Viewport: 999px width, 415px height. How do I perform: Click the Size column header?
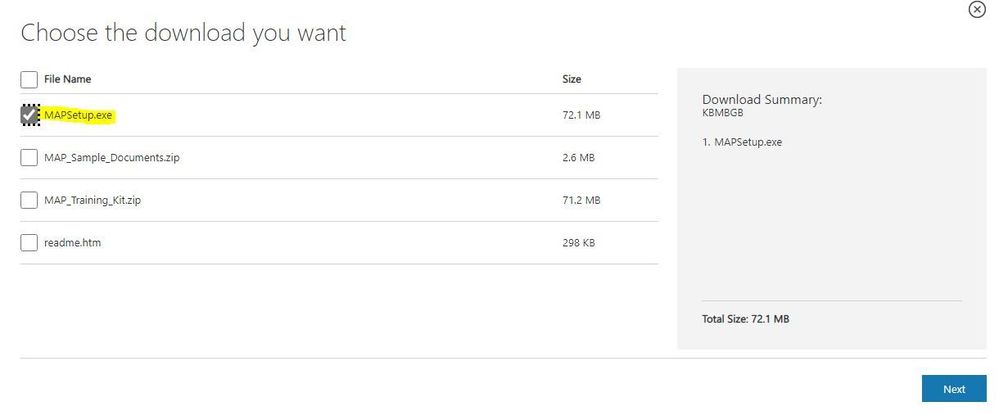[572, 79]
